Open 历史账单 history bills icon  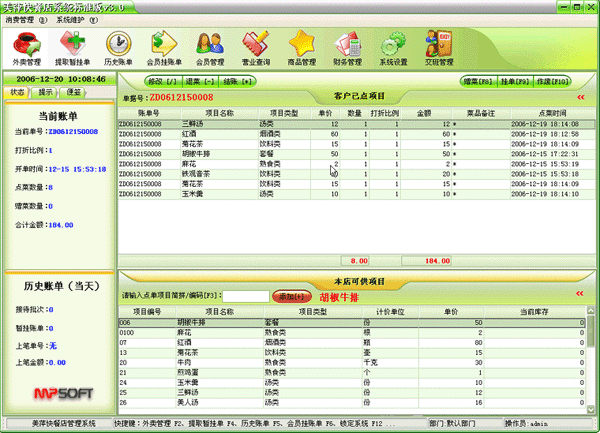pos(118,45)
